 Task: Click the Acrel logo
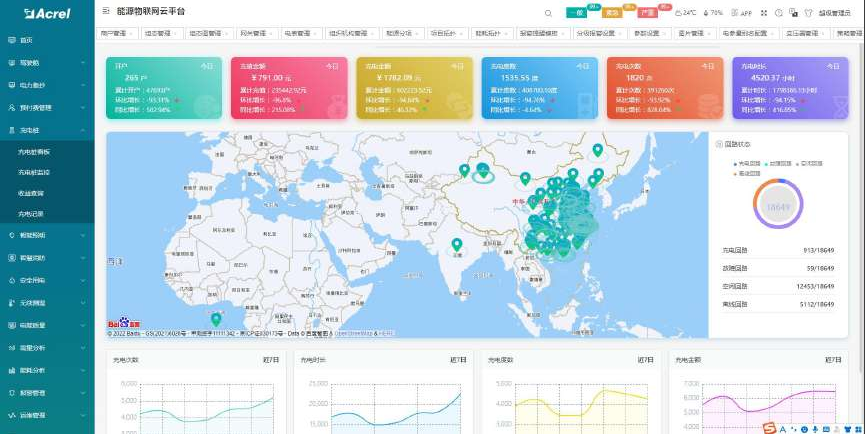pyautogui.click(x=47, y=14)
